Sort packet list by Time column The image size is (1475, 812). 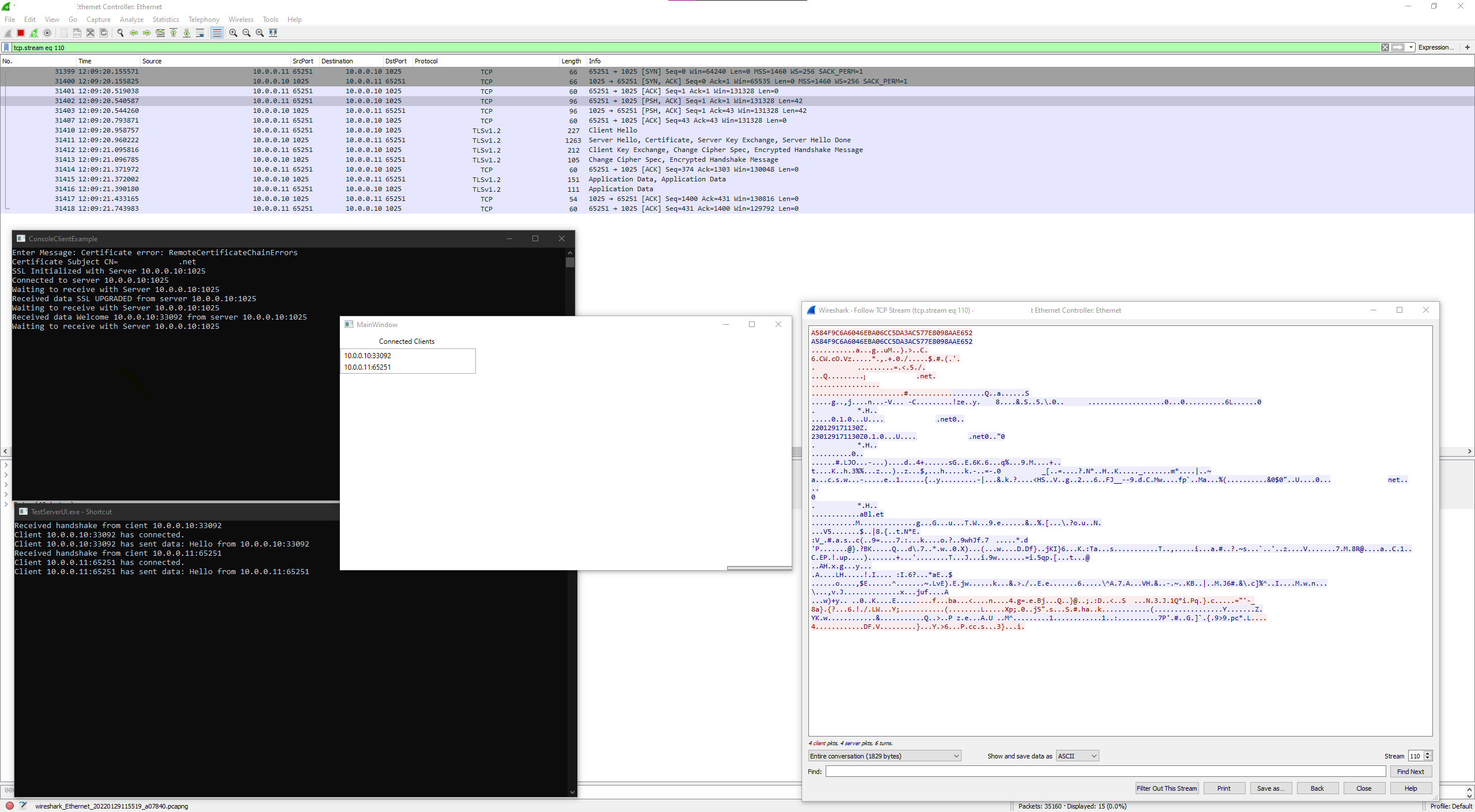tap(108, 61)
